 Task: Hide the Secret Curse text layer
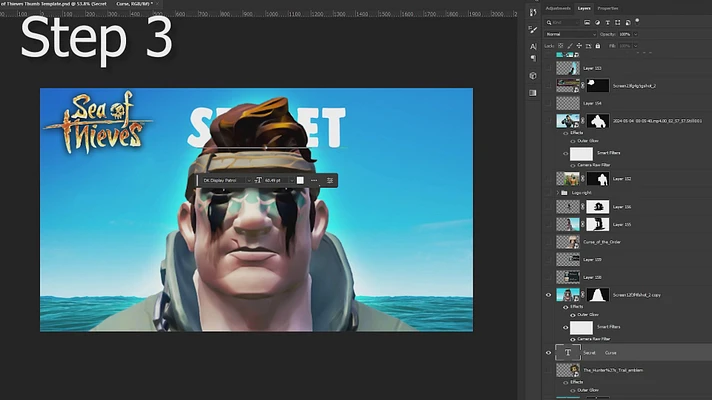click(548, 352)
